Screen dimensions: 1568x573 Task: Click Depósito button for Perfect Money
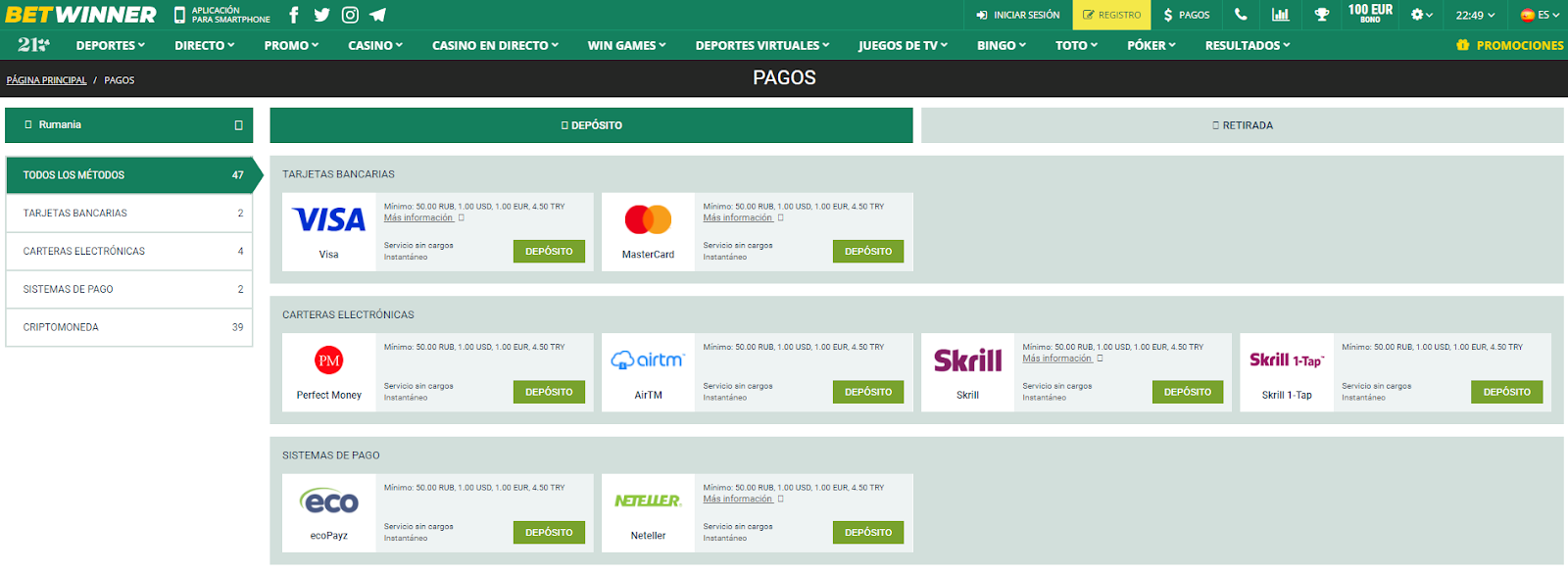(549, 392)
